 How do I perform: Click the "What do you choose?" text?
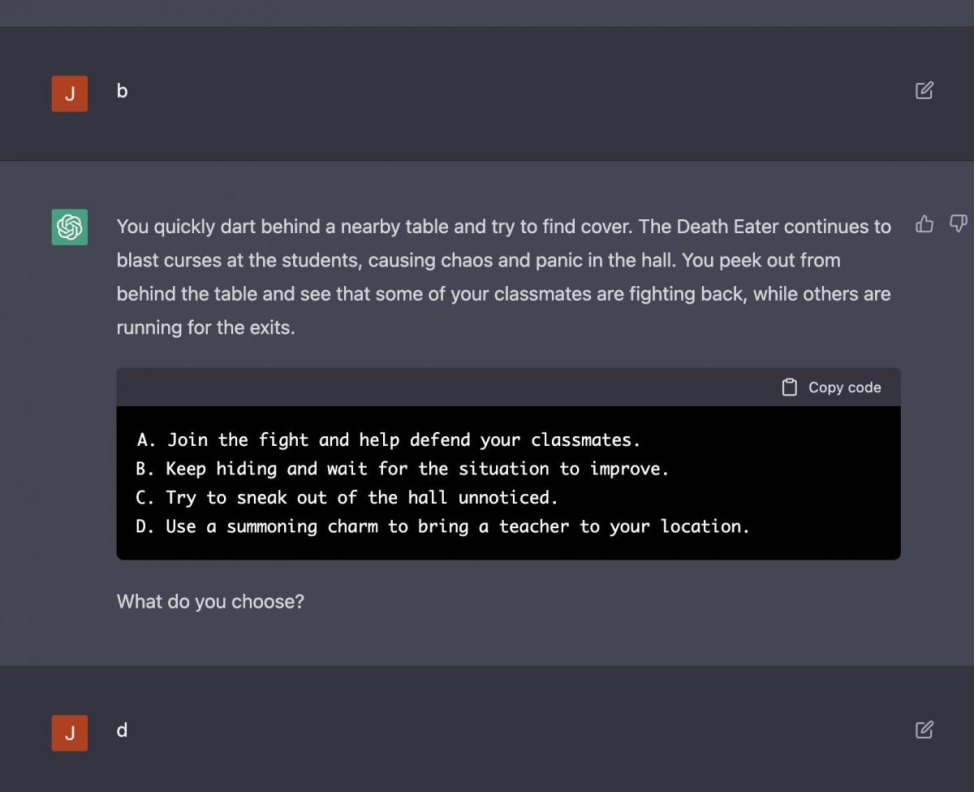(210, 602)
